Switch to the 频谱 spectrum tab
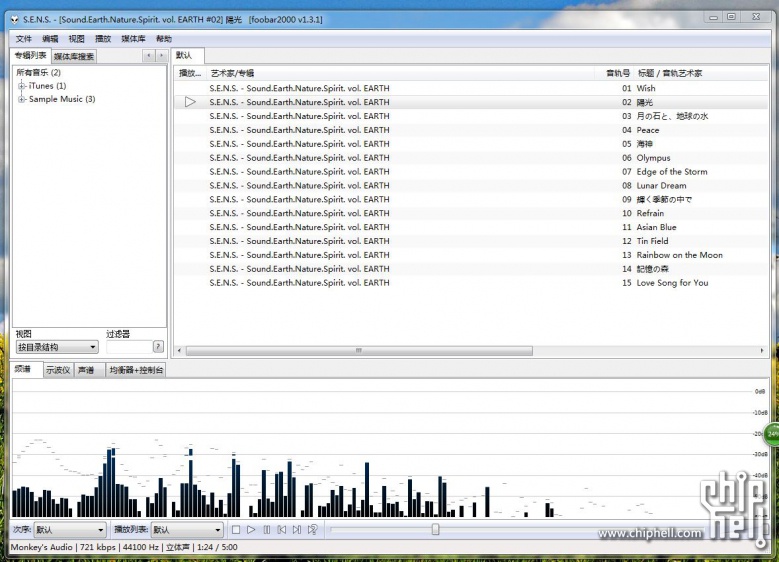 tap(26, 369)
